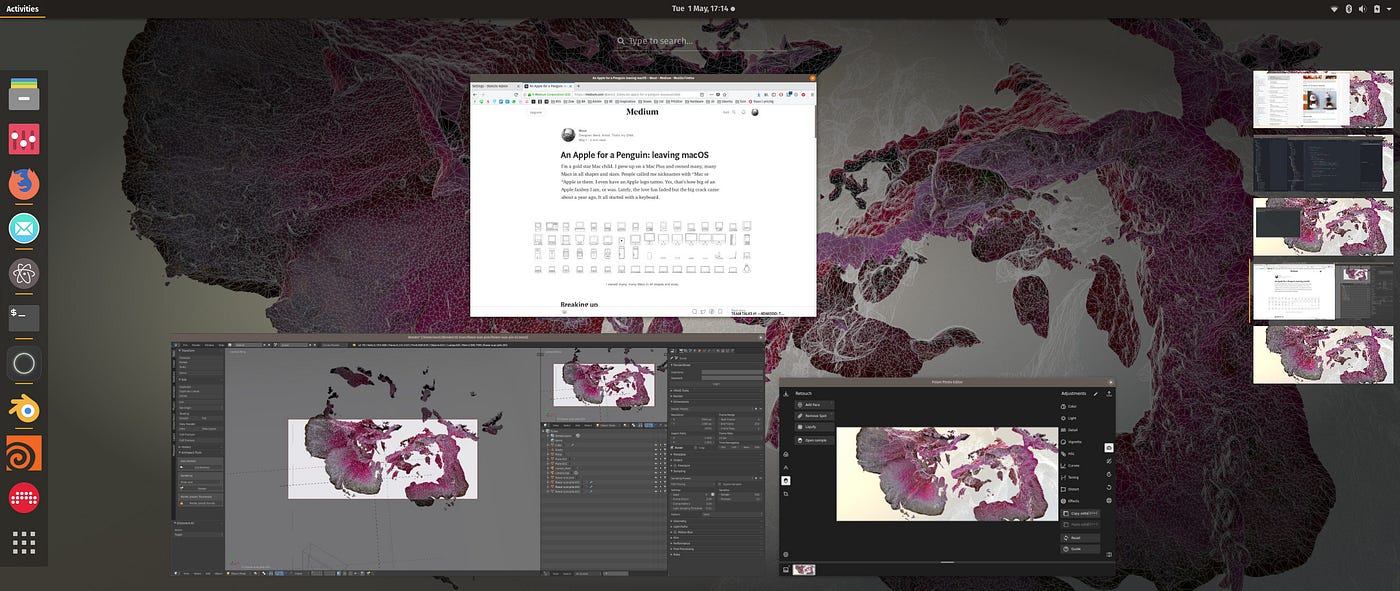
Task: Click Add Face in Polarr Retouch panel
Action: 814,405
